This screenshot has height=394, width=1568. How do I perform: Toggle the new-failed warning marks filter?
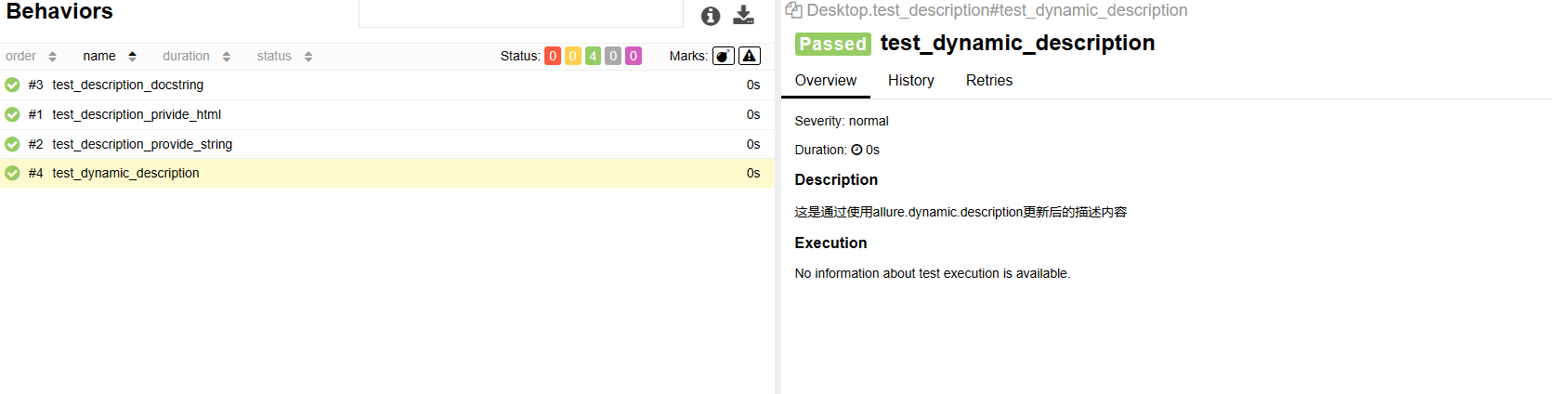click(x=750, y=56)
